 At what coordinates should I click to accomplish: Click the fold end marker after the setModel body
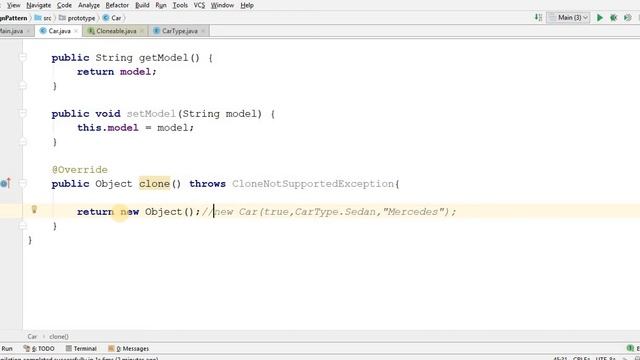click(x=23, y=142)
